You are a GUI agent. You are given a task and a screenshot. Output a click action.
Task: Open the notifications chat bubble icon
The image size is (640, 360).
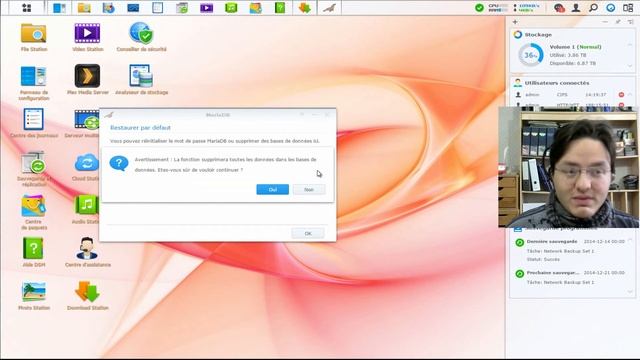point(559,8)
